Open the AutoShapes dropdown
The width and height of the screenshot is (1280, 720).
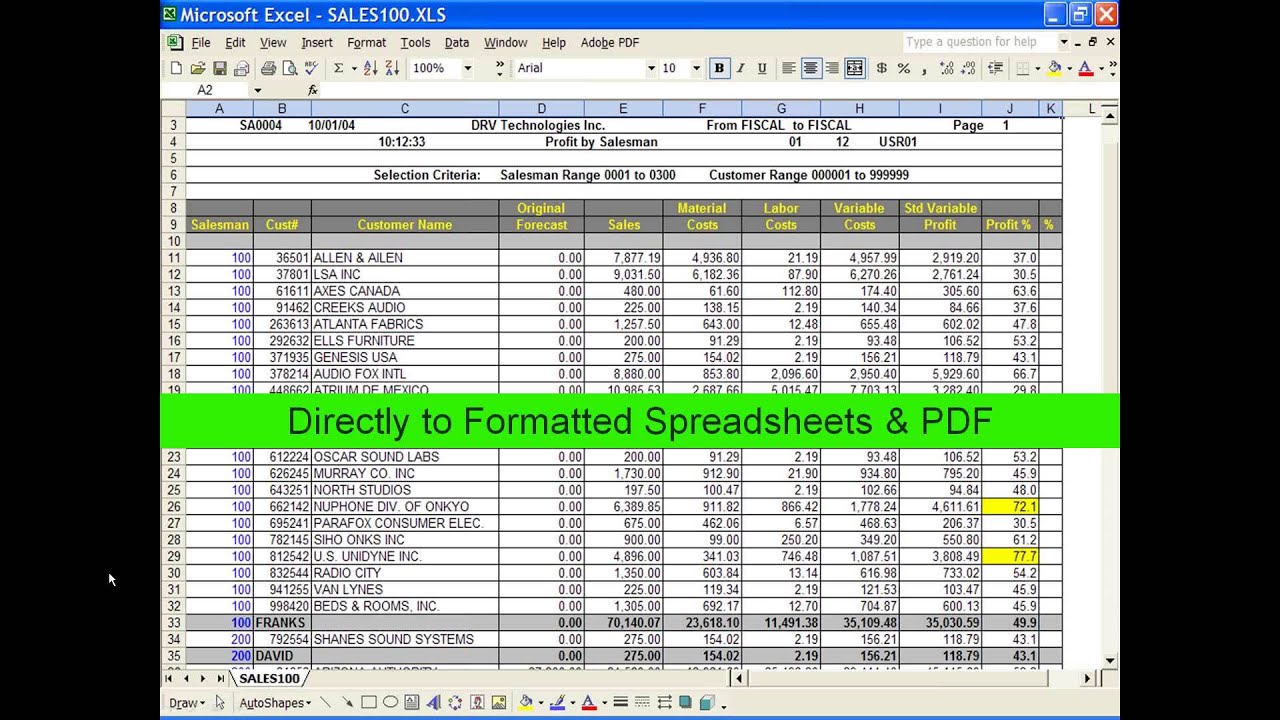point(275,703)
